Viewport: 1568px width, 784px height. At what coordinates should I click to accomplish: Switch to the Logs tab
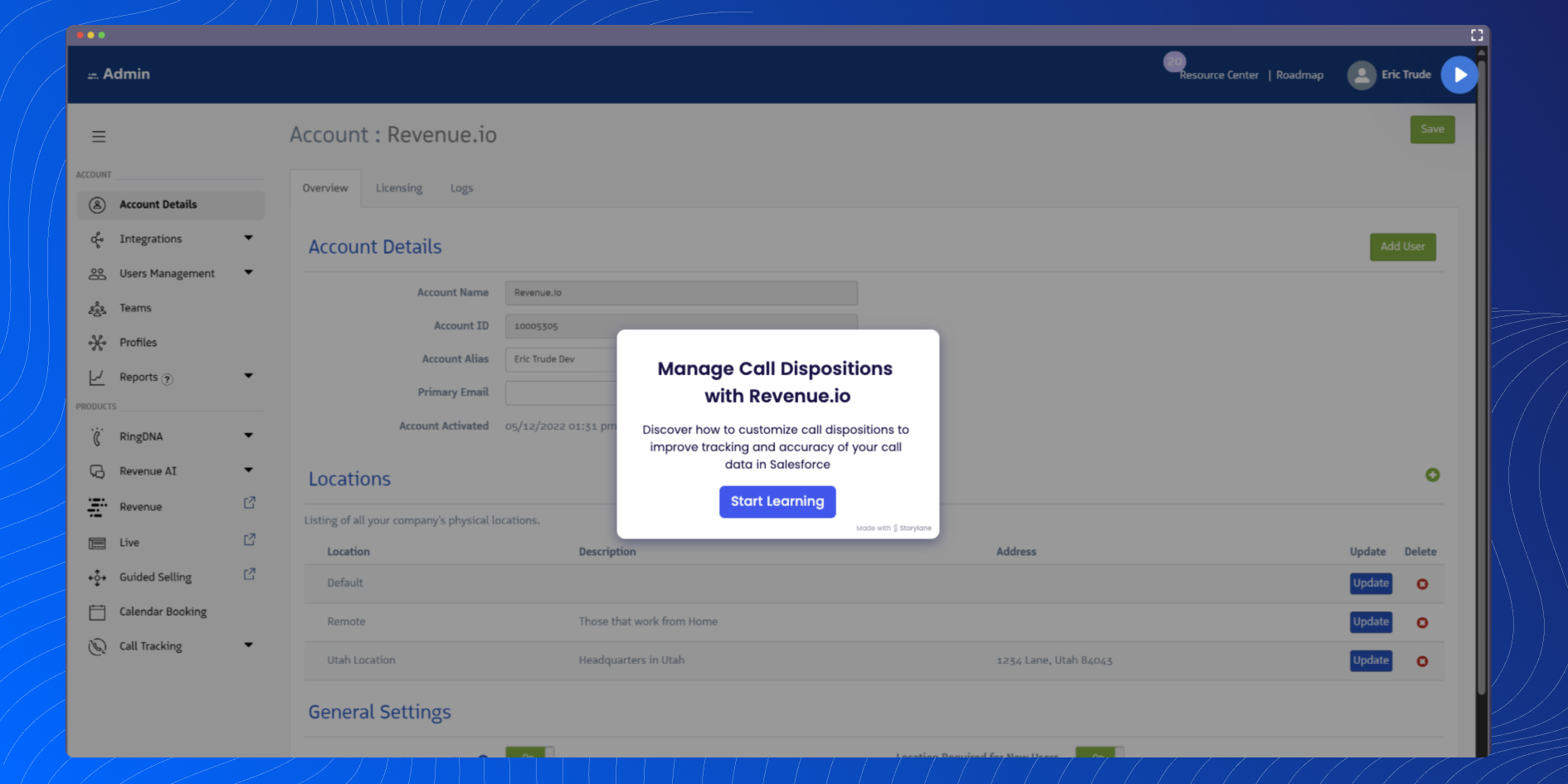[461, 187]
